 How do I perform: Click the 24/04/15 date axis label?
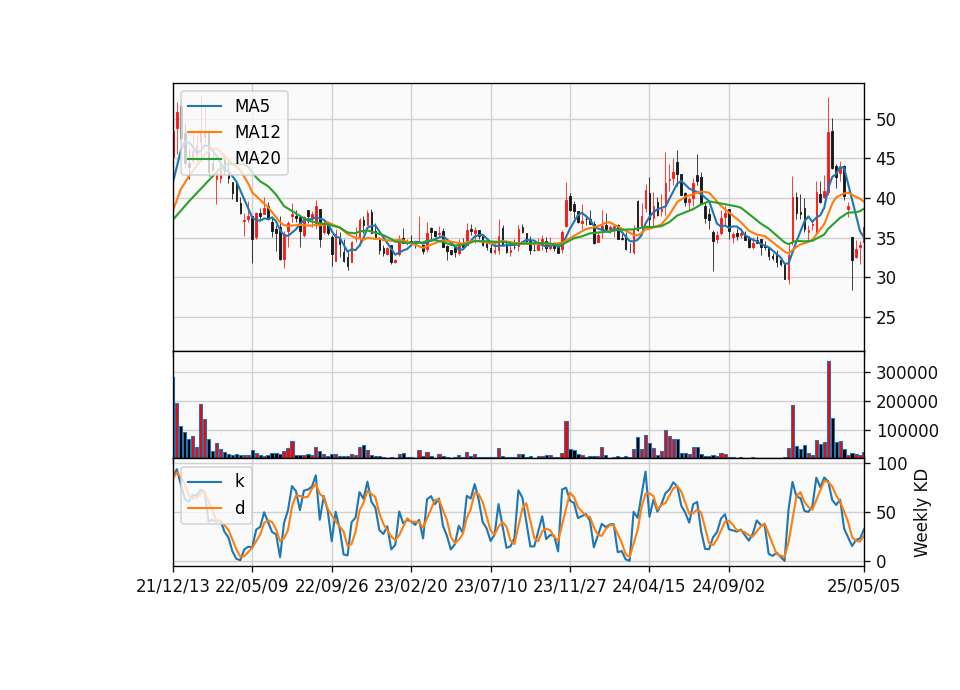648,587
